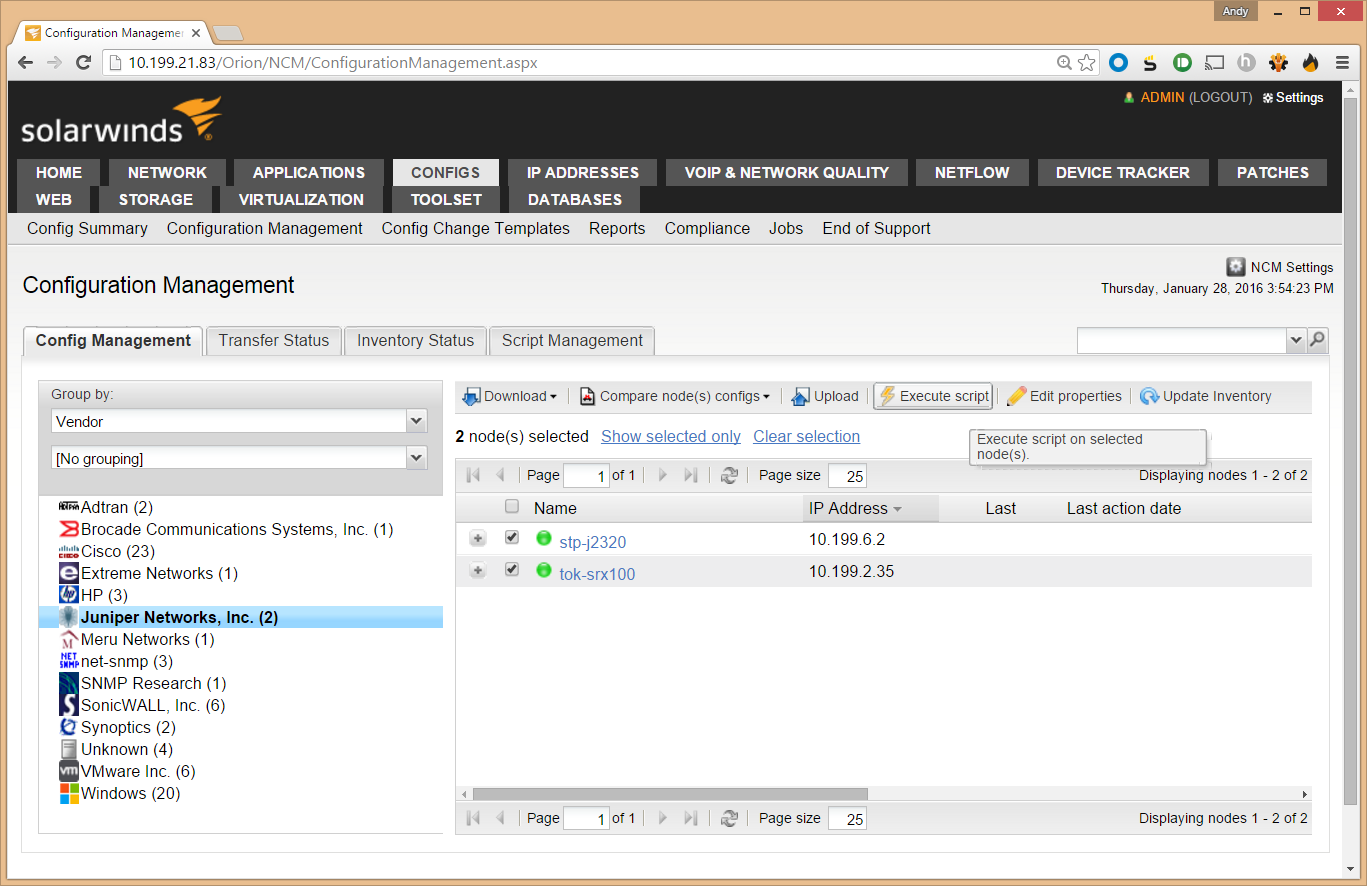Open the Script Management tab
Viewport: 1367px width, 886px height.
[x=572, y=341]
